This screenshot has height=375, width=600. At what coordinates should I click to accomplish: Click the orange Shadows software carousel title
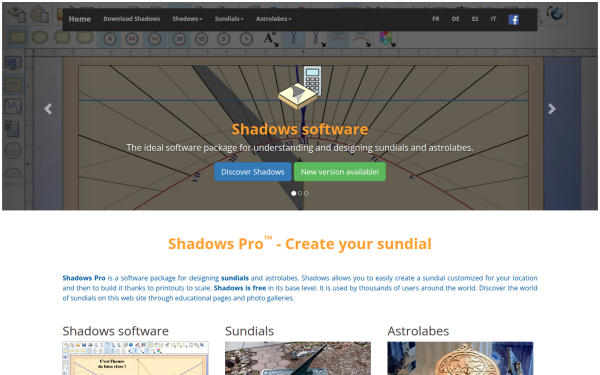pyautogui.click(x=300, y=129)
